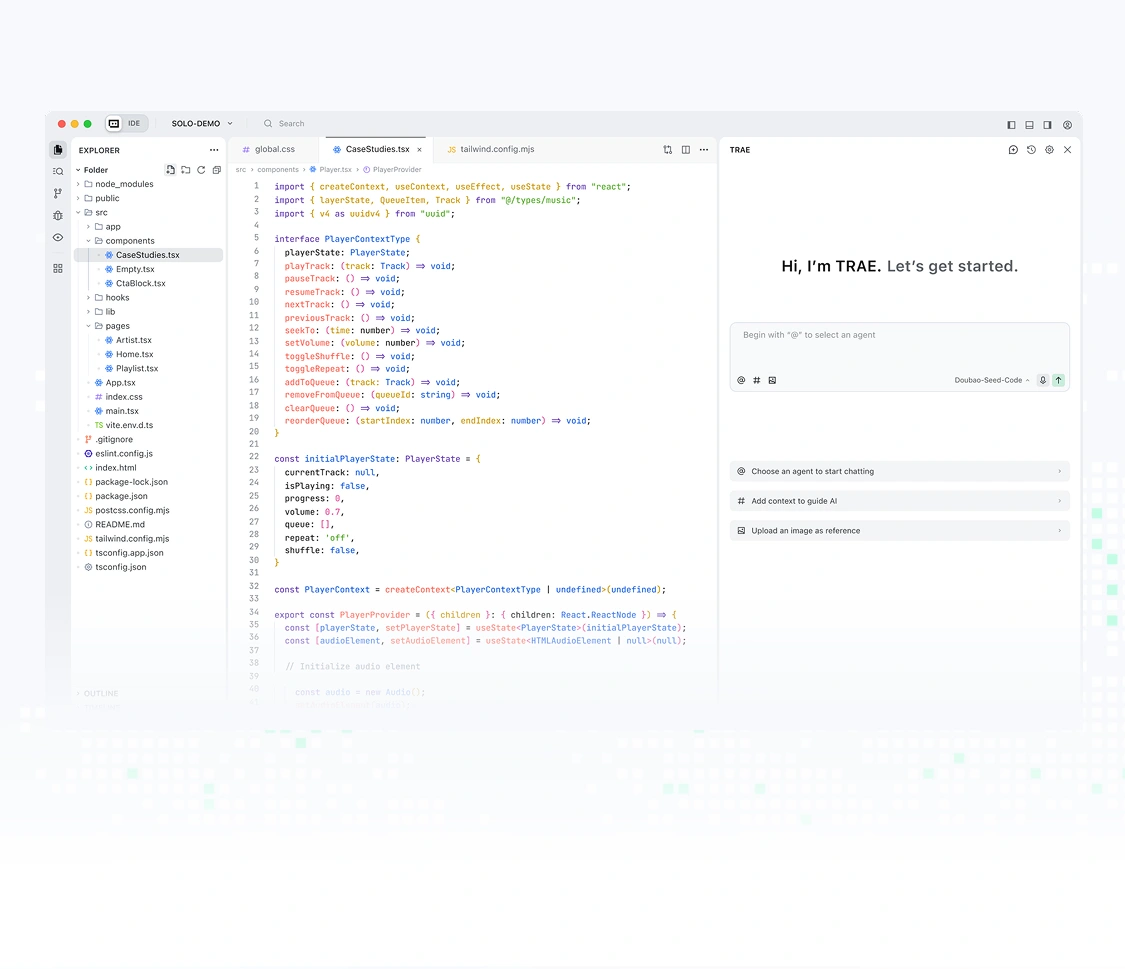Click the New File icon in Explorer
Image resolution: width=1125 pixels, height=969 pixels.
point(171,170)
